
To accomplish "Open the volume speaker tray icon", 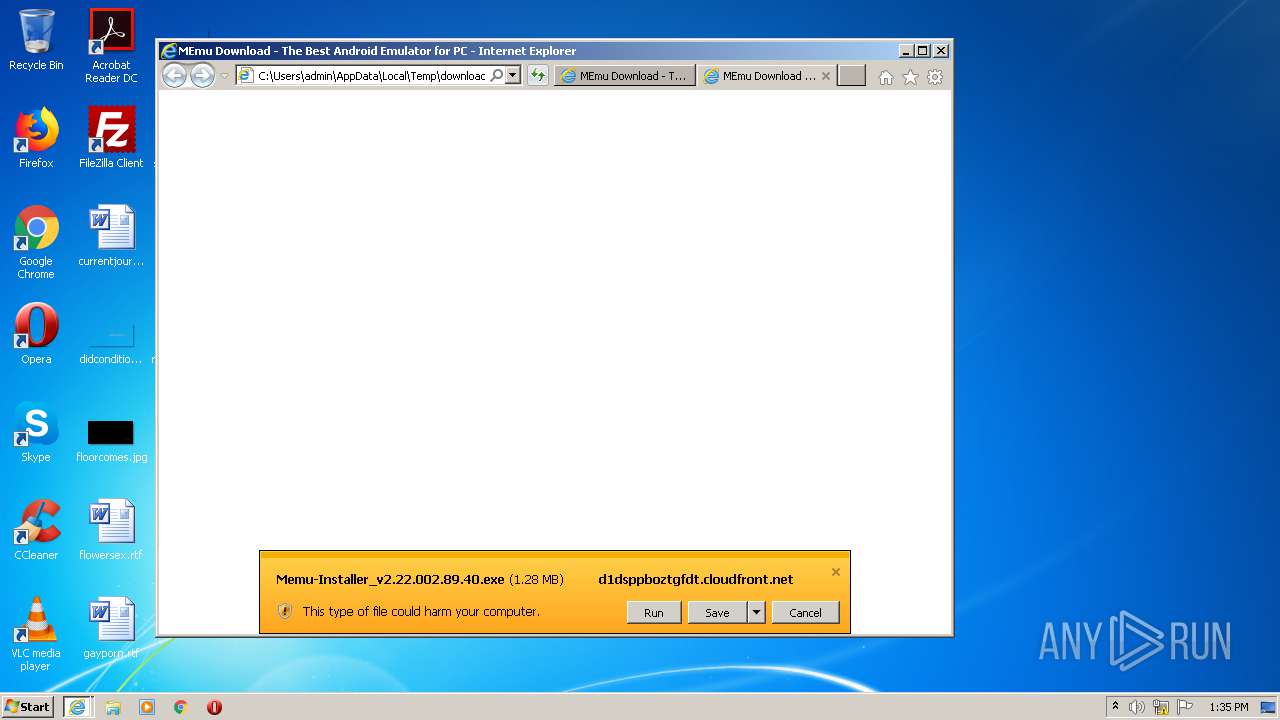I will pyautogui.click(x=1136, y=707).
